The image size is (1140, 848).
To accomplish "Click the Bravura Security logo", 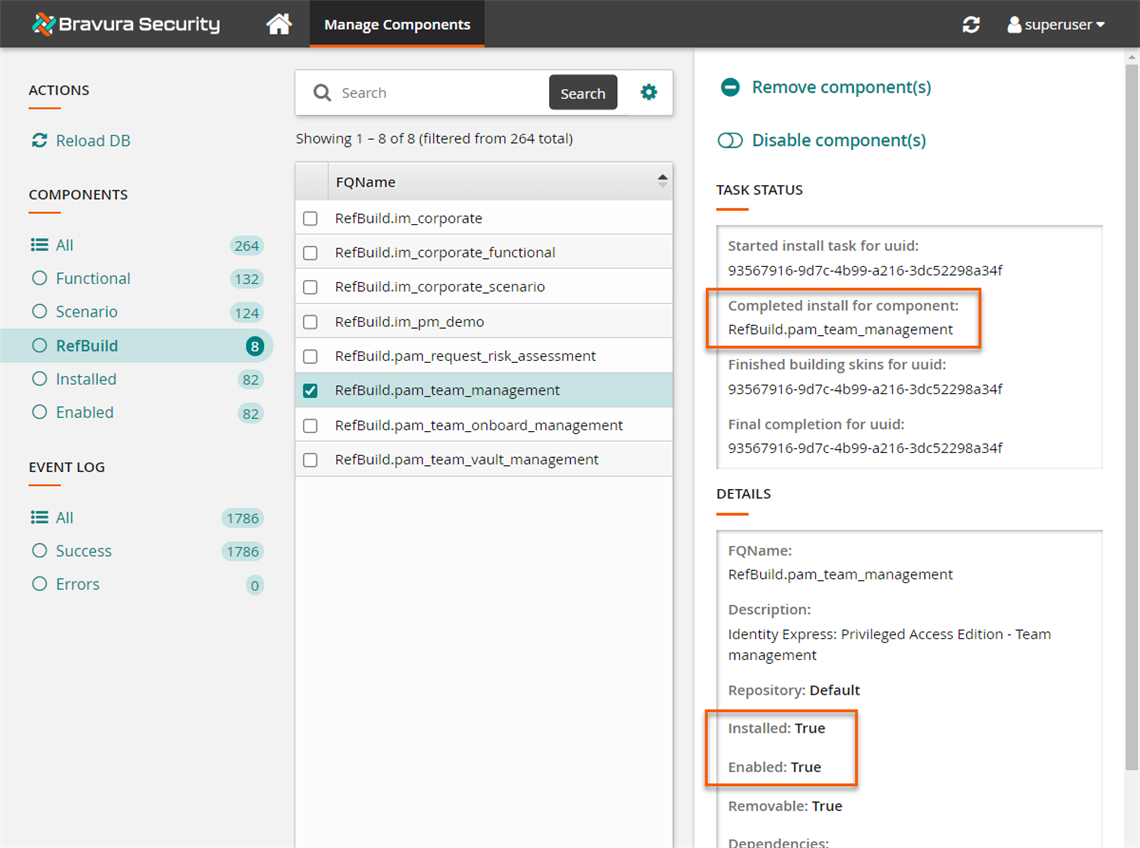I will [x=126, y=24].
